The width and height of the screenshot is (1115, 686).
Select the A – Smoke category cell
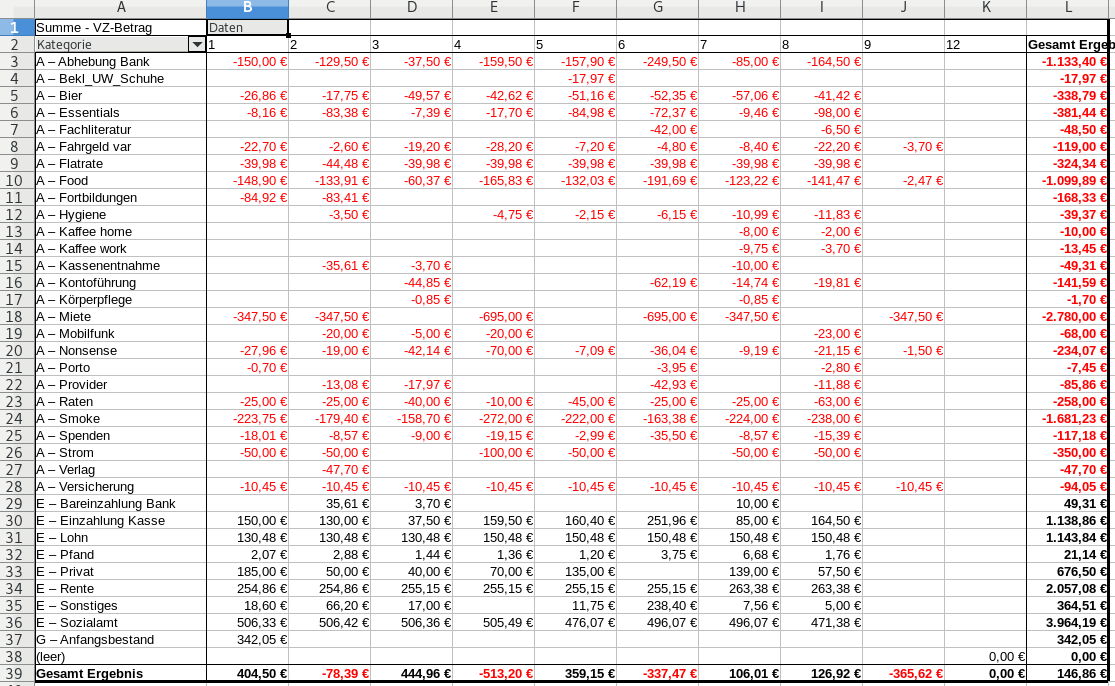pos(120,419)
